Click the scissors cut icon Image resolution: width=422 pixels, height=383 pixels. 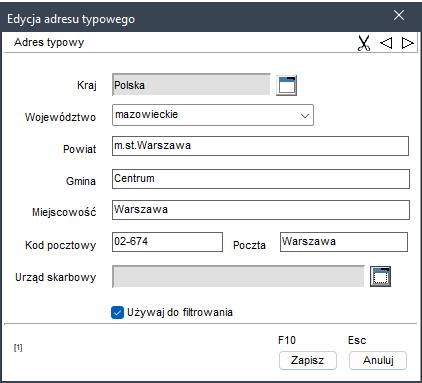(x=364, y=43)
